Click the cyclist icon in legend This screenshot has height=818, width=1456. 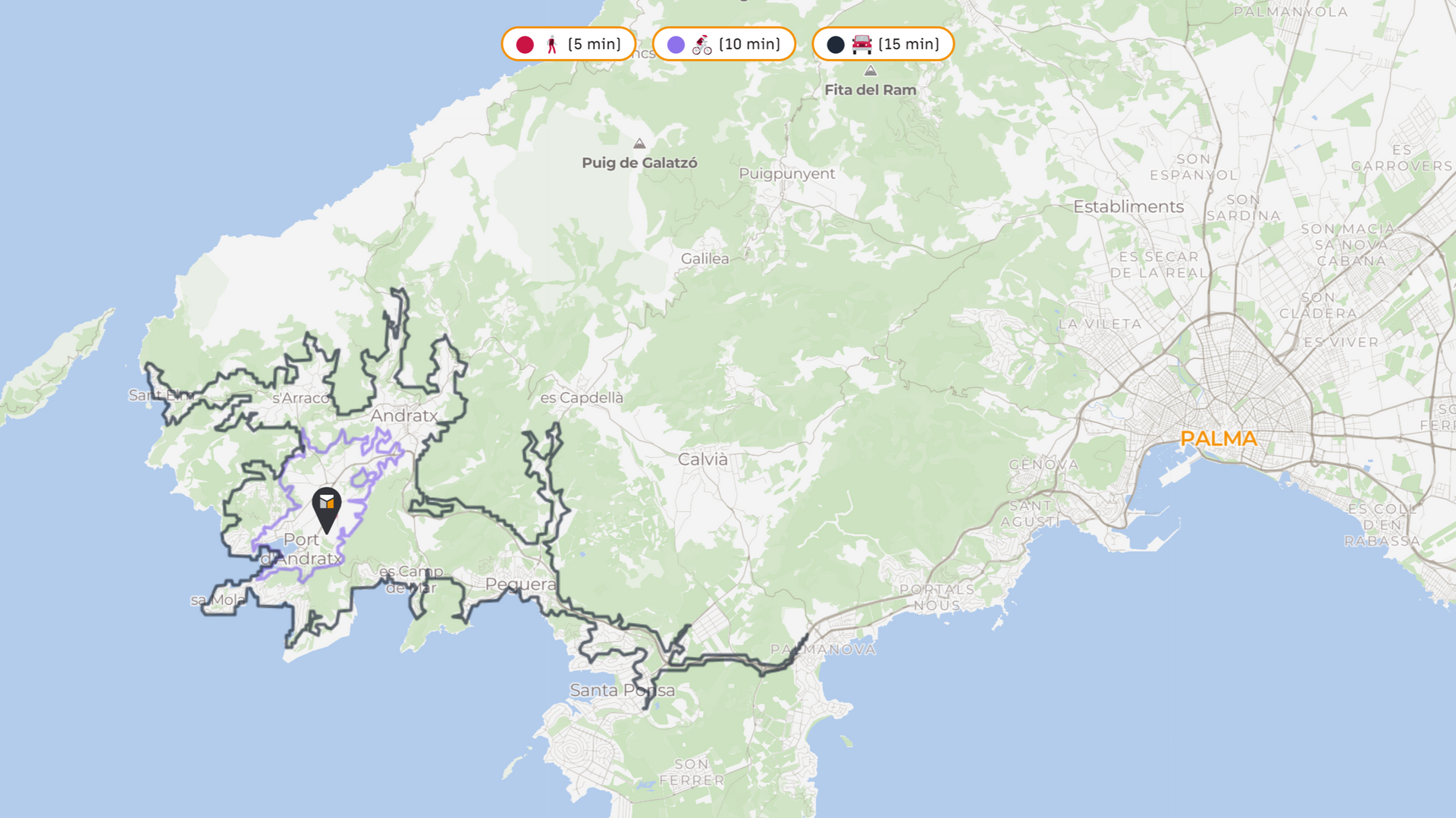pyautogui.click(x=701, y=45)
